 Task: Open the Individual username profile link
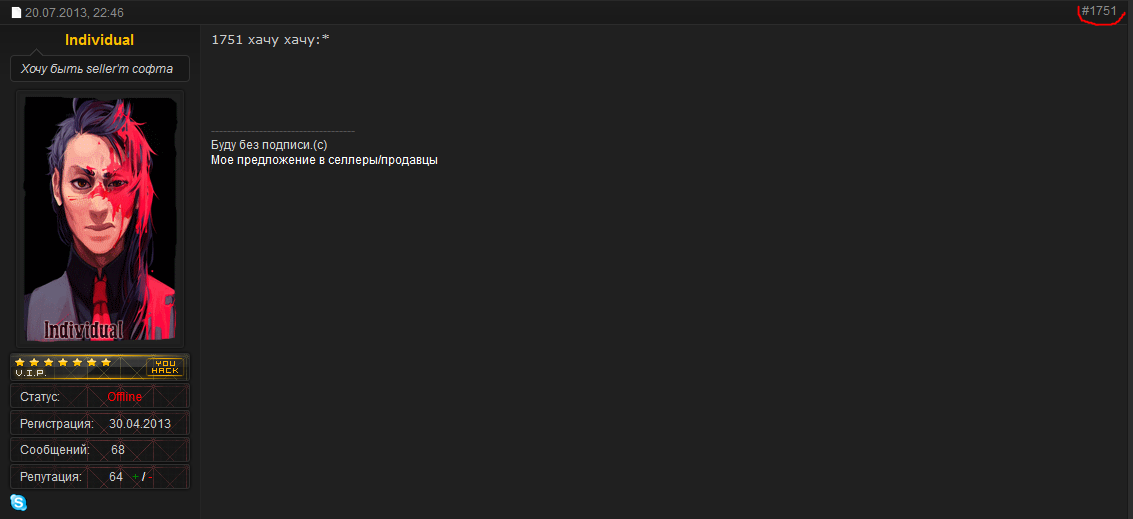tap(99, 40)
